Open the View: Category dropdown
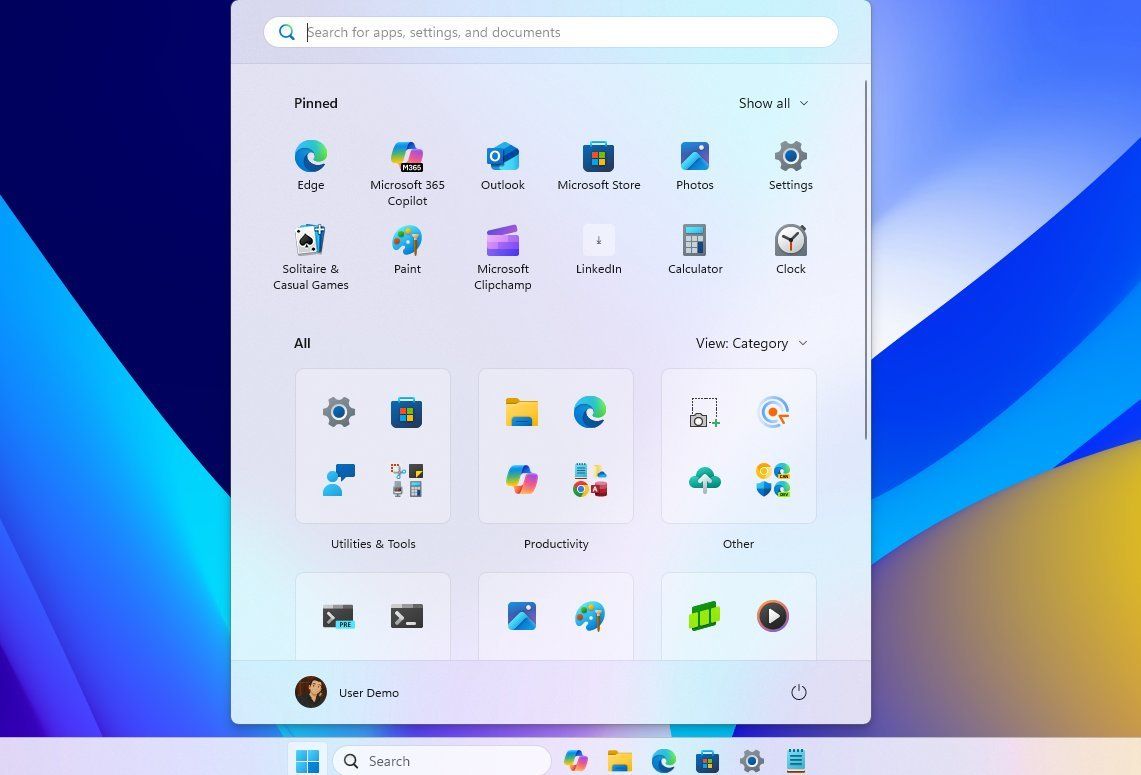The height and width of the screenshot is (775, 1141). [752, 343]
